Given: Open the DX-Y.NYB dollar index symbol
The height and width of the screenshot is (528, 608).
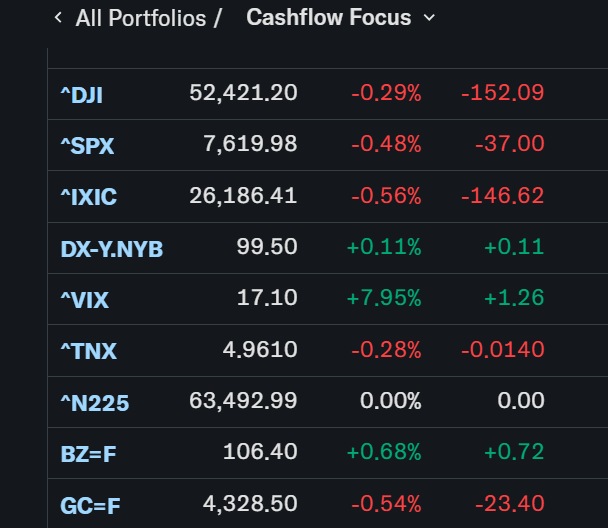Looking at the screenshot, I should pos(112,249).
